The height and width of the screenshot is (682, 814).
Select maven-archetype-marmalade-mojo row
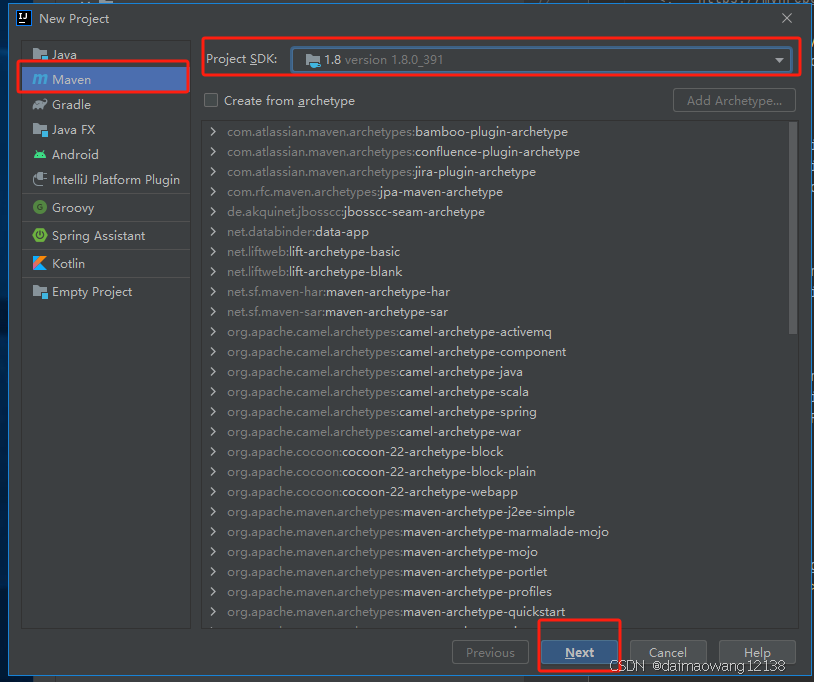(x=496, y=531)
